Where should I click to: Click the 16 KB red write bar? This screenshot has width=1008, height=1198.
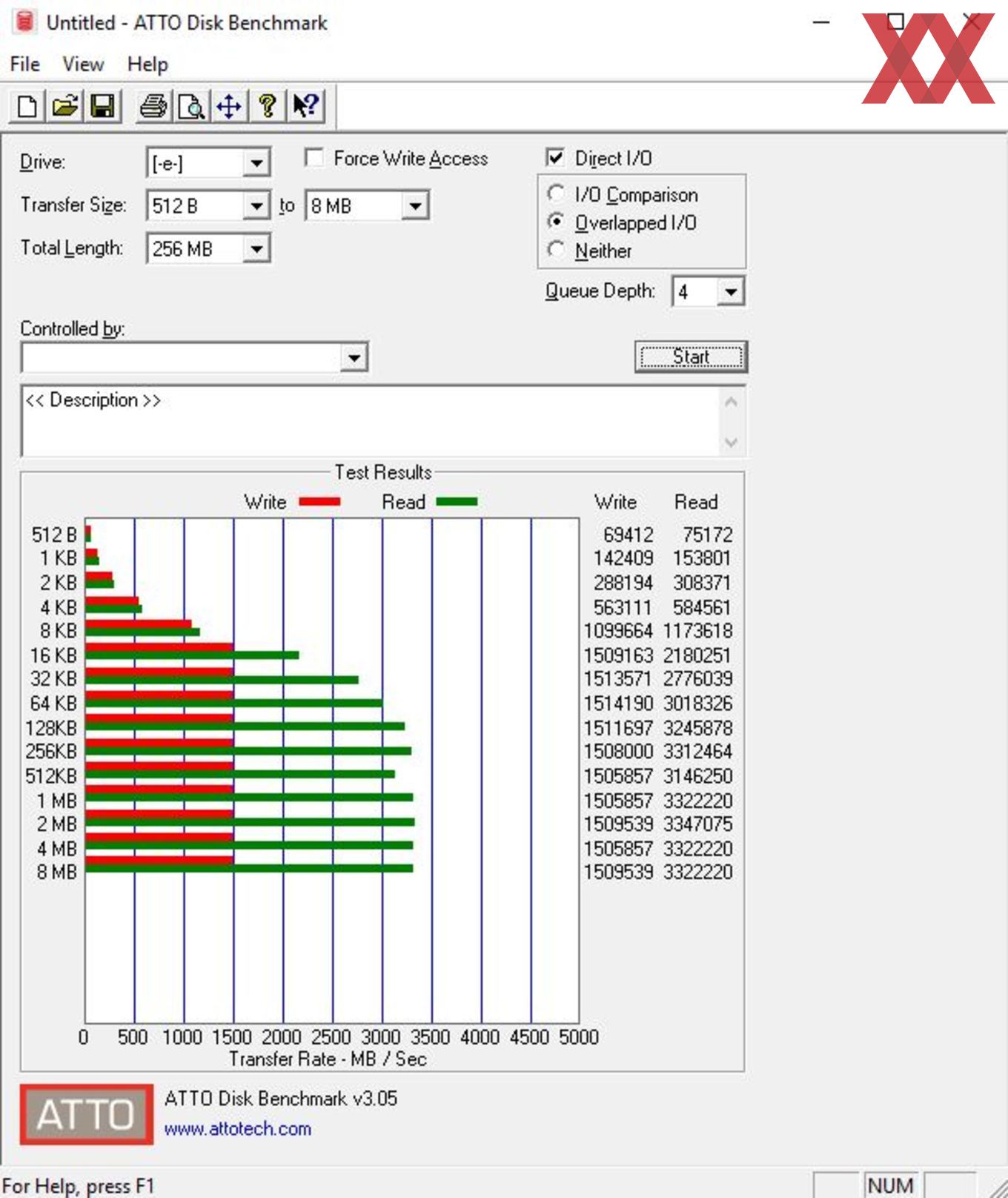pos(159,647)
